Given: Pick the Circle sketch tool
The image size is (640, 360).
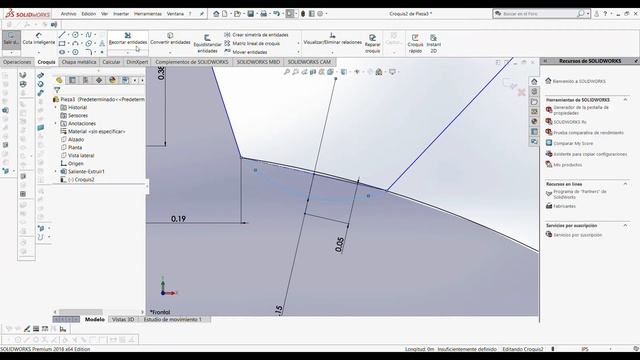Looking at the screenshot, I should point(76,35).
